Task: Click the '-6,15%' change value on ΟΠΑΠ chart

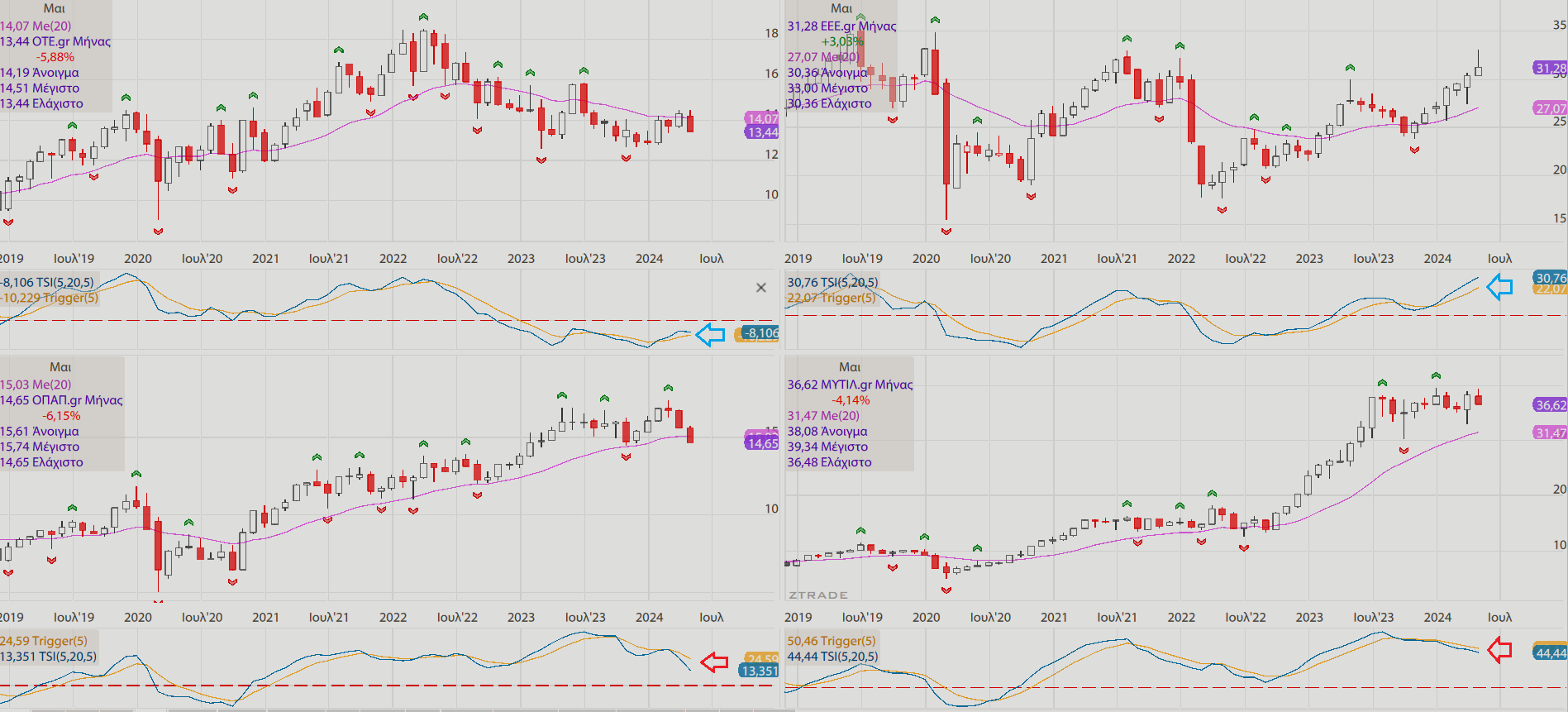Action: click(62, 416)
